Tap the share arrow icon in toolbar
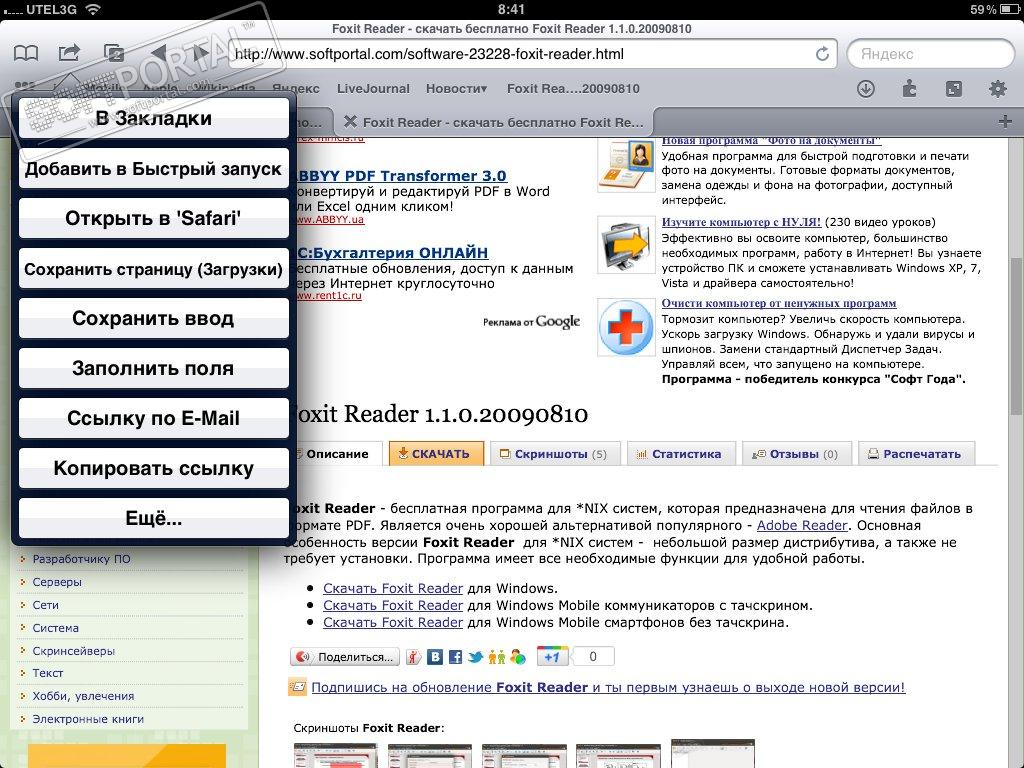 click(69, 52)
